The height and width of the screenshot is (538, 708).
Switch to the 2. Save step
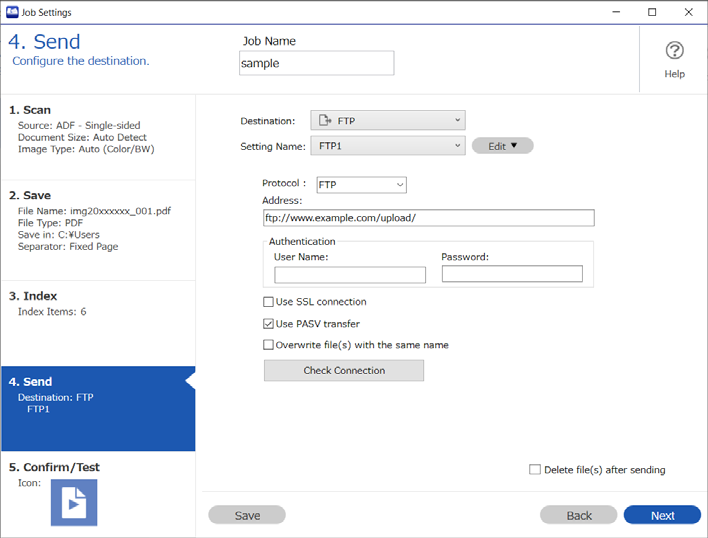pyautogui.click(x=98, y=230)
